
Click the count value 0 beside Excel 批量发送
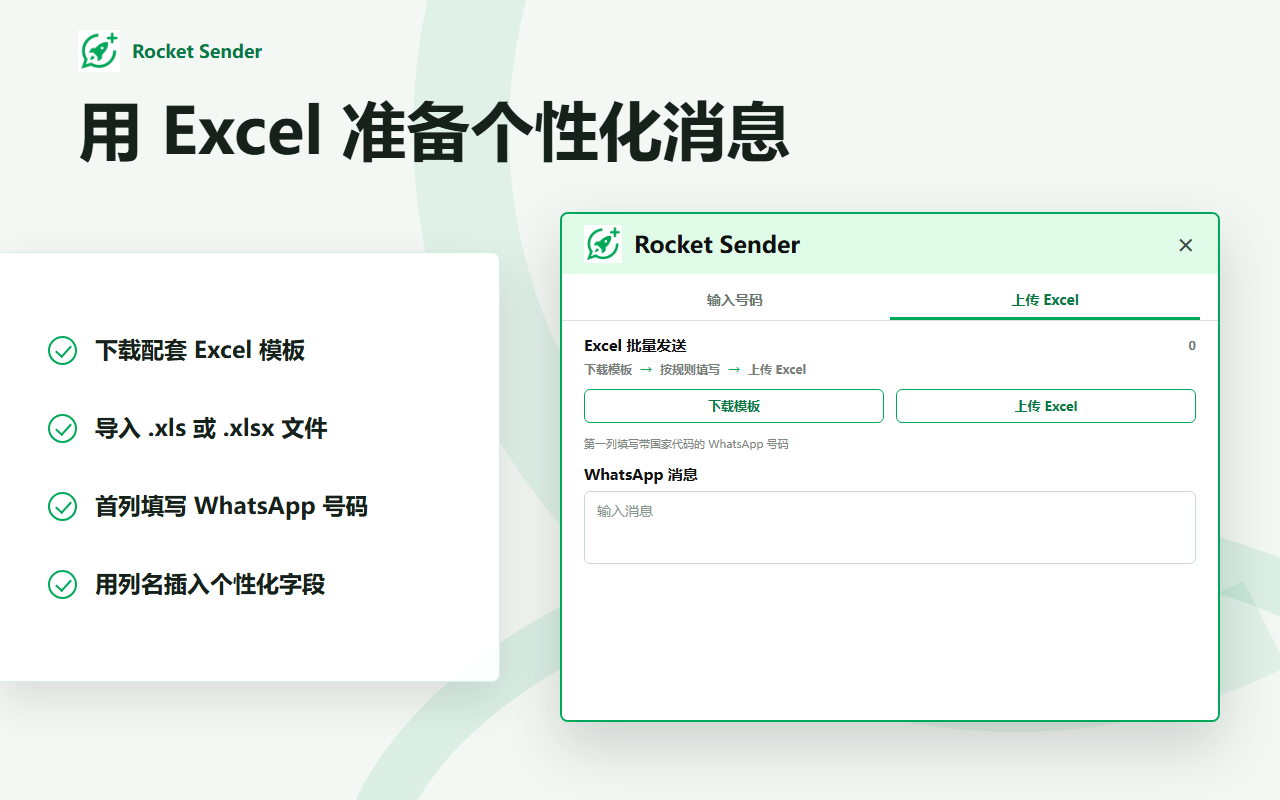coord(1192,346)
